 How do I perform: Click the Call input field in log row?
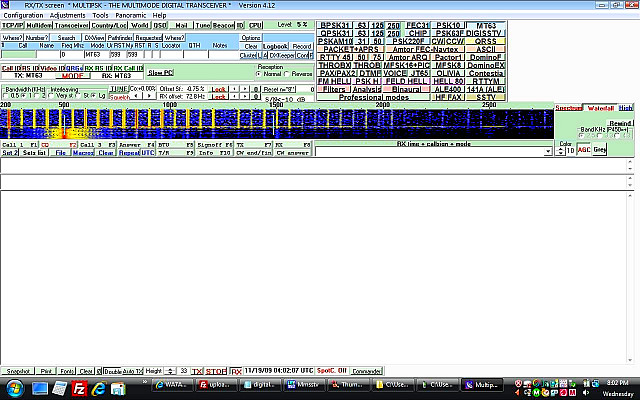point(19,54)
